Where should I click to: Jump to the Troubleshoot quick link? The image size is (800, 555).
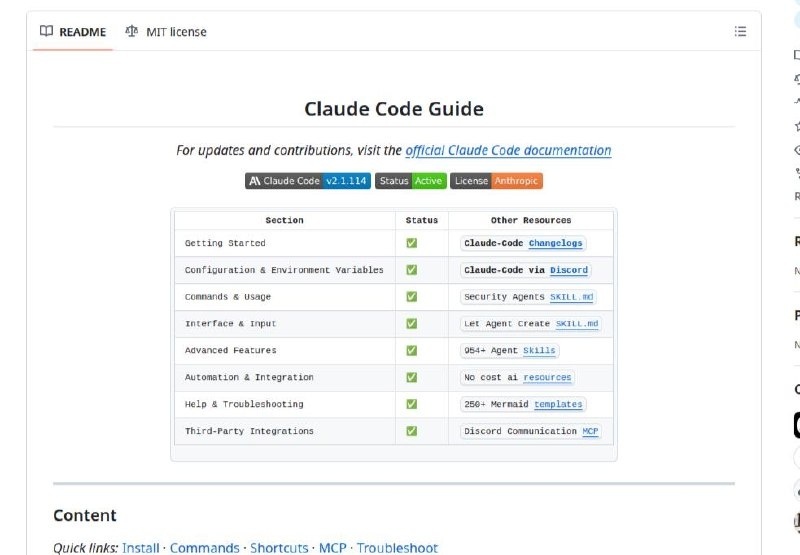[397, 548]
